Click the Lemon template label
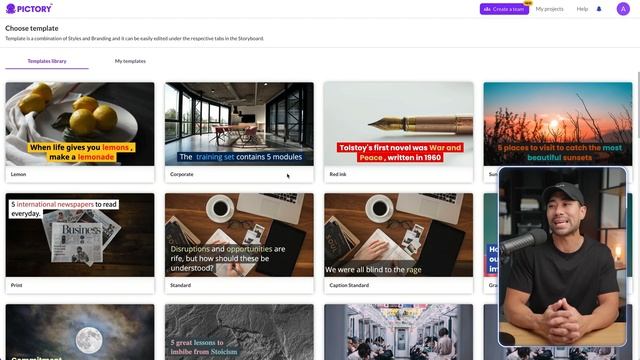This screenshot has width=640, height=360. [18, 174]
